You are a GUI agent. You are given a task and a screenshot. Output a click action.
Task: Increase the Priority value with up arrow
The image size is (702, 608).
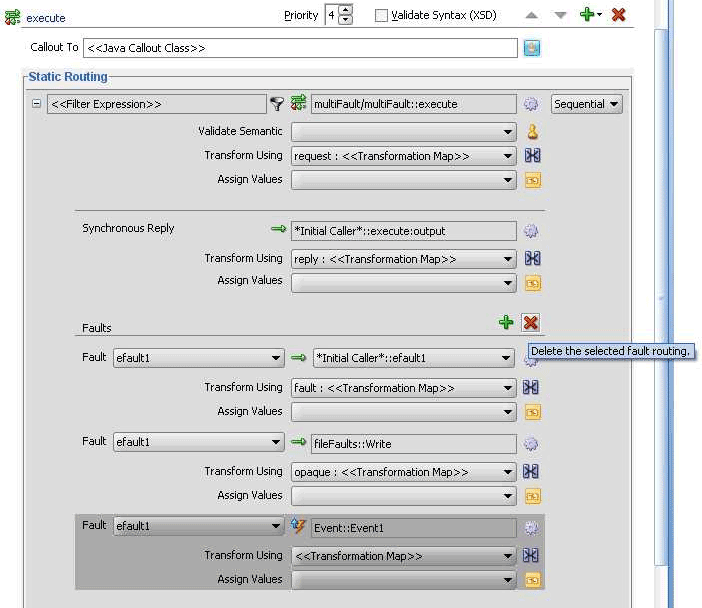coord(346,11)
